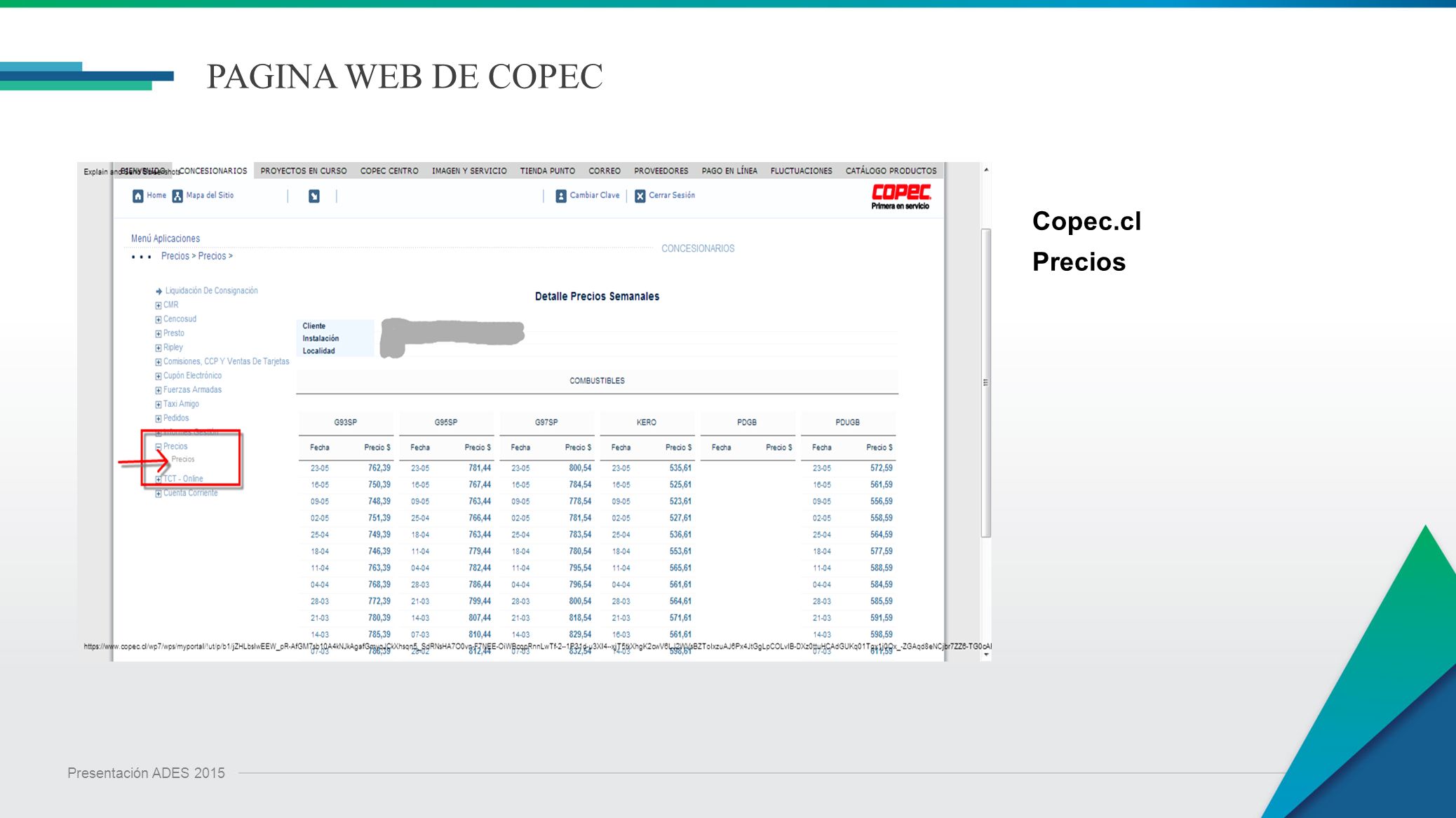This screenshot has height=818, width=1456.
Task: Click the vertical scrollbar thumb
Action: coord(986,382)
